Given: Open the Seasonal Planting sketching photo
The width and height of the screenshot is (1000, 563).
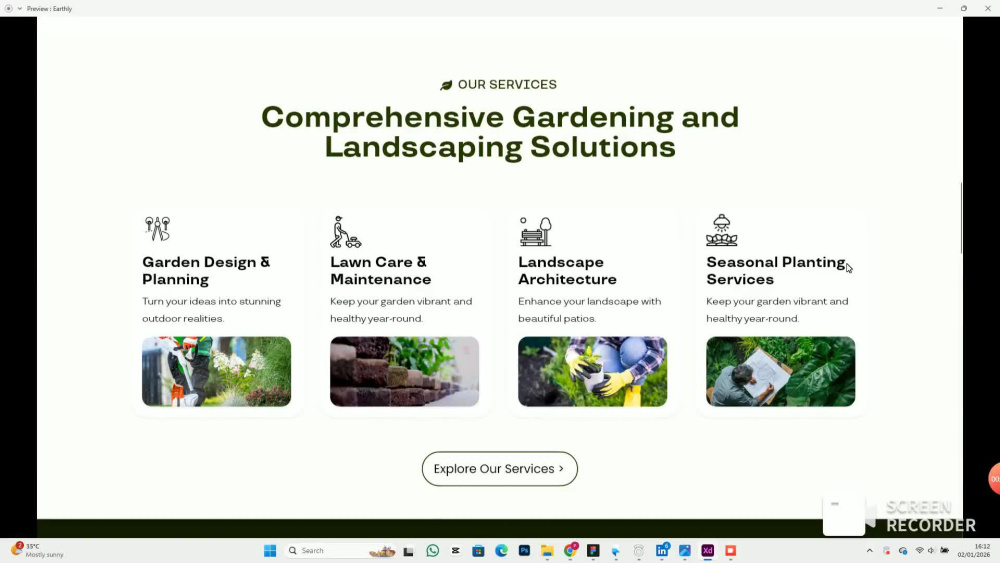Looking at the screenshot, I should (781, 372).
